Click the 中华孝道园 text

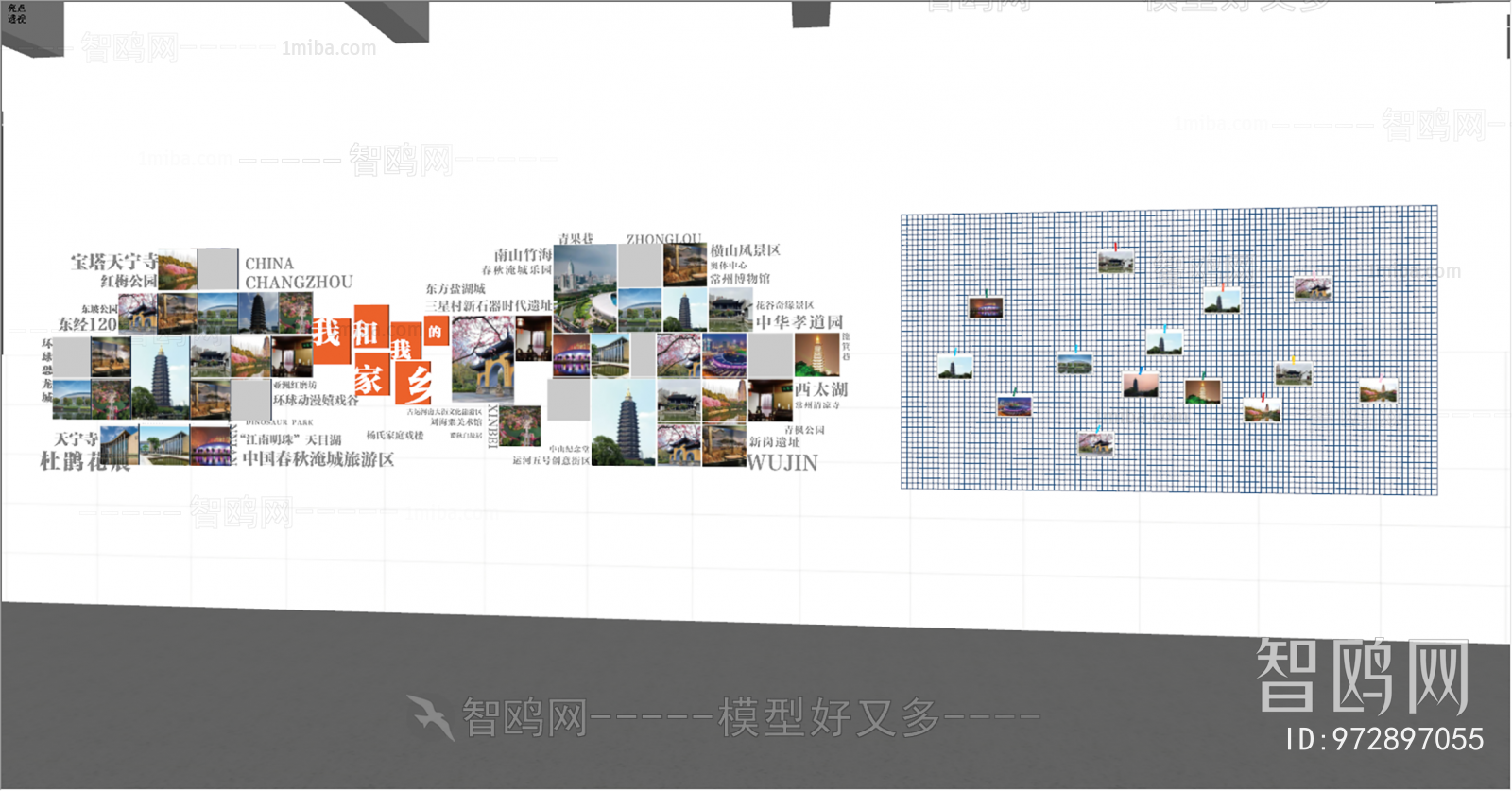(799, 322)
